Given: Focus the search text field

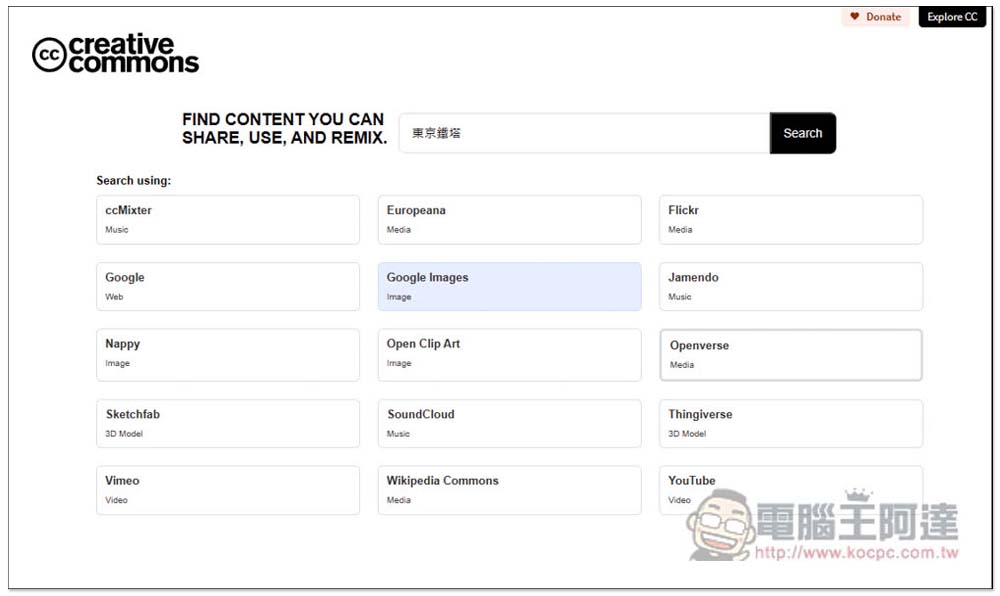Looking at the screenshot, I should tap(584, 133).
